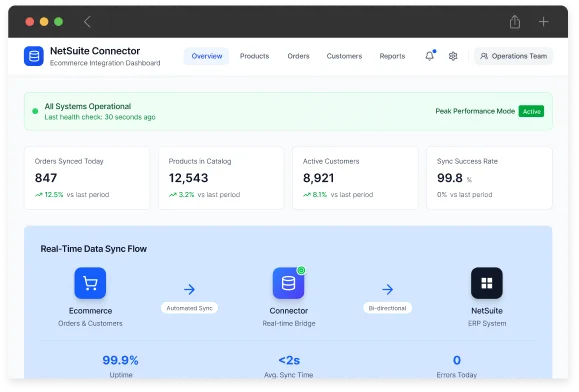Image resolution: width=579 pixels, height=392 pixels.
Task: Maximize the window with green button
Action: click(x=58, y=22)
